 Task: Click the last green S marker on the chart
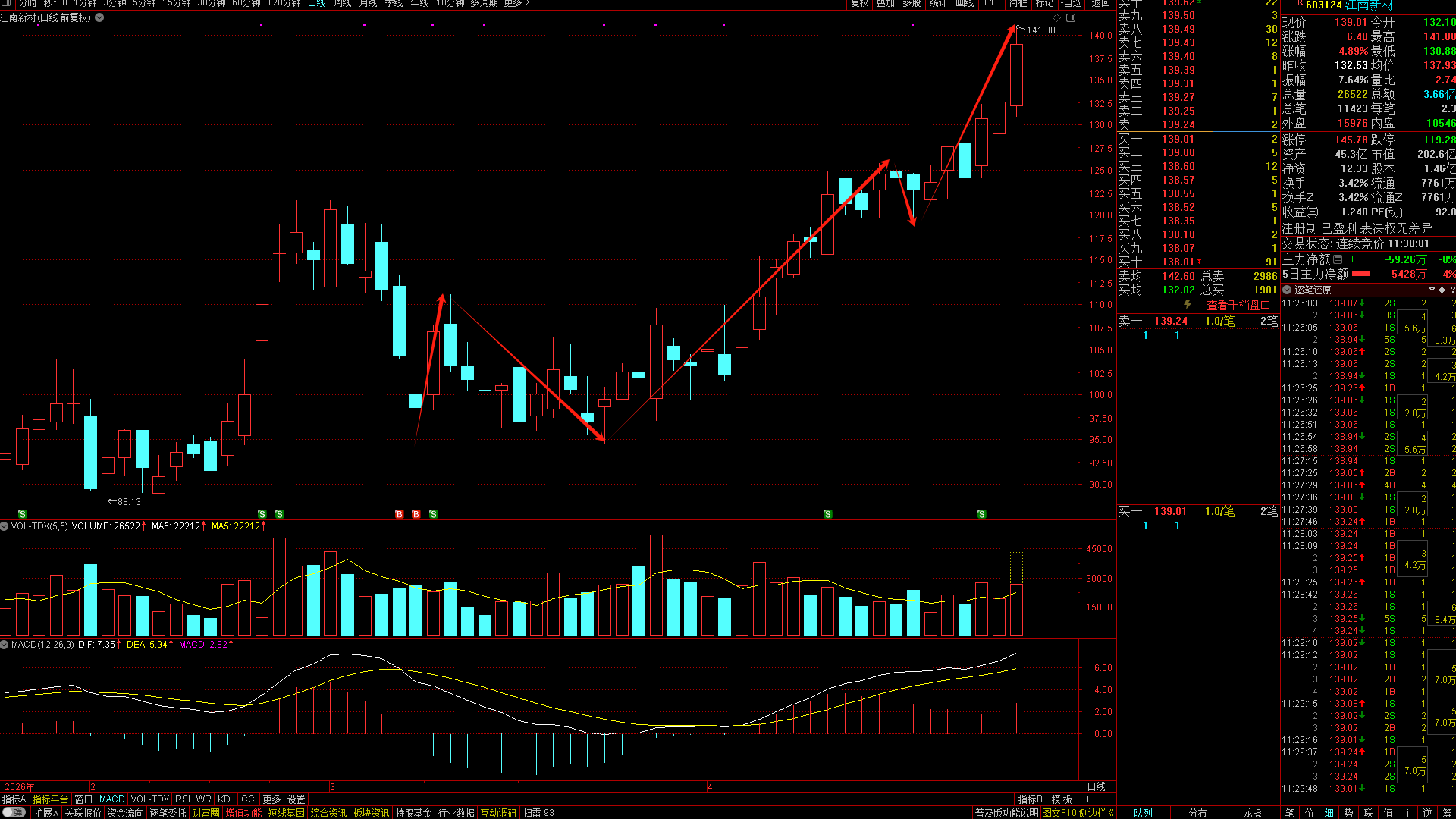[982, 514]
